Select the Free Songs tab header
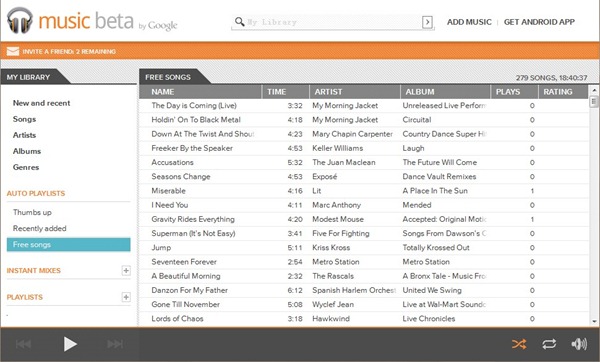This screenshot has width=600, height=362. pyautogui.click(x=168, y=77)
